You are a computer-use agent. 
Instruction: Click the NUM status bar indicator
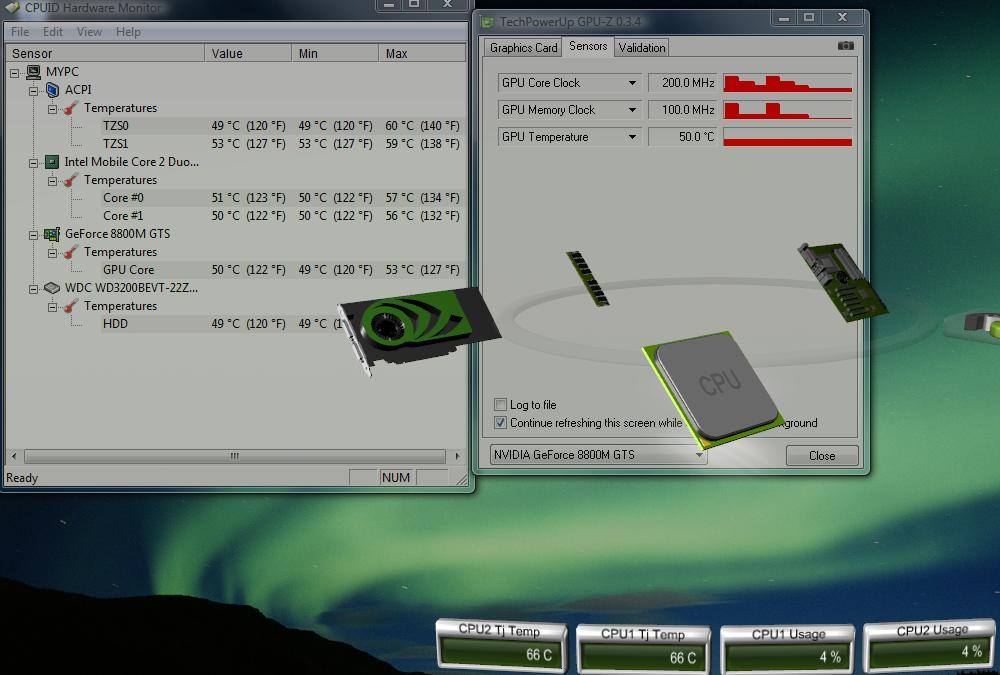pyautogui.click(x=395, y=477)
